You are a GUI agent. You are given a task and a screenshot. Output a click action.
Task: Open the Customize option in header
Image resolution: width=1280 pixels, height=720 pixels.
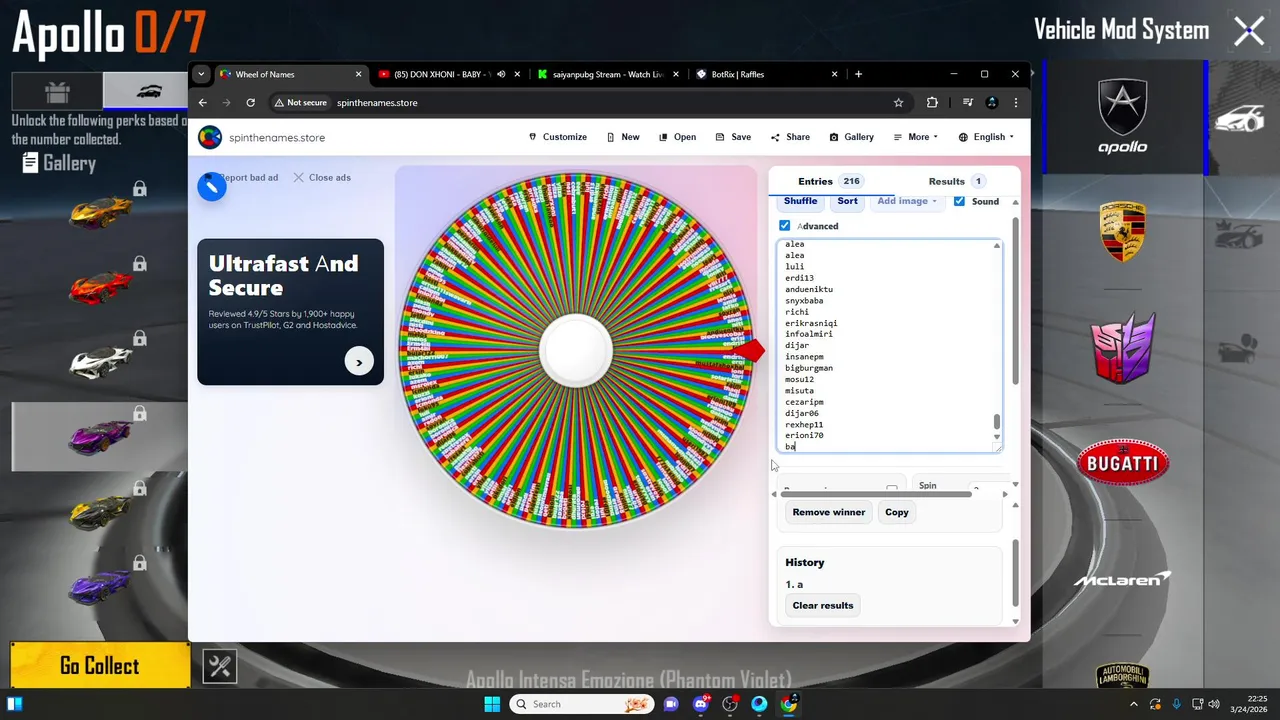[558, 137]
